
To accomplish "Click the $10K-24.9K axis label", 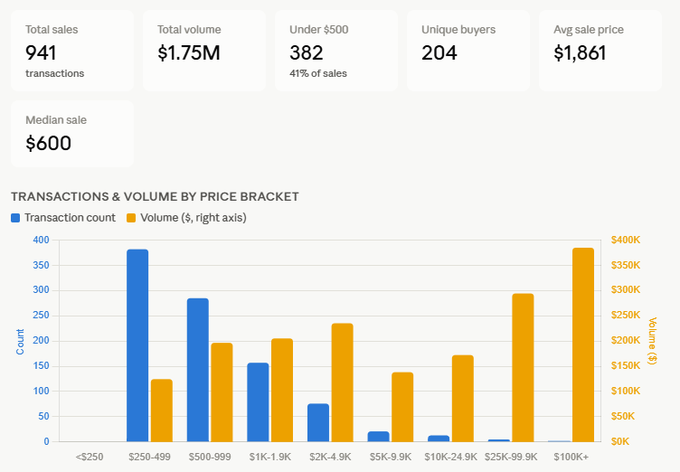I will click(451, 457).
